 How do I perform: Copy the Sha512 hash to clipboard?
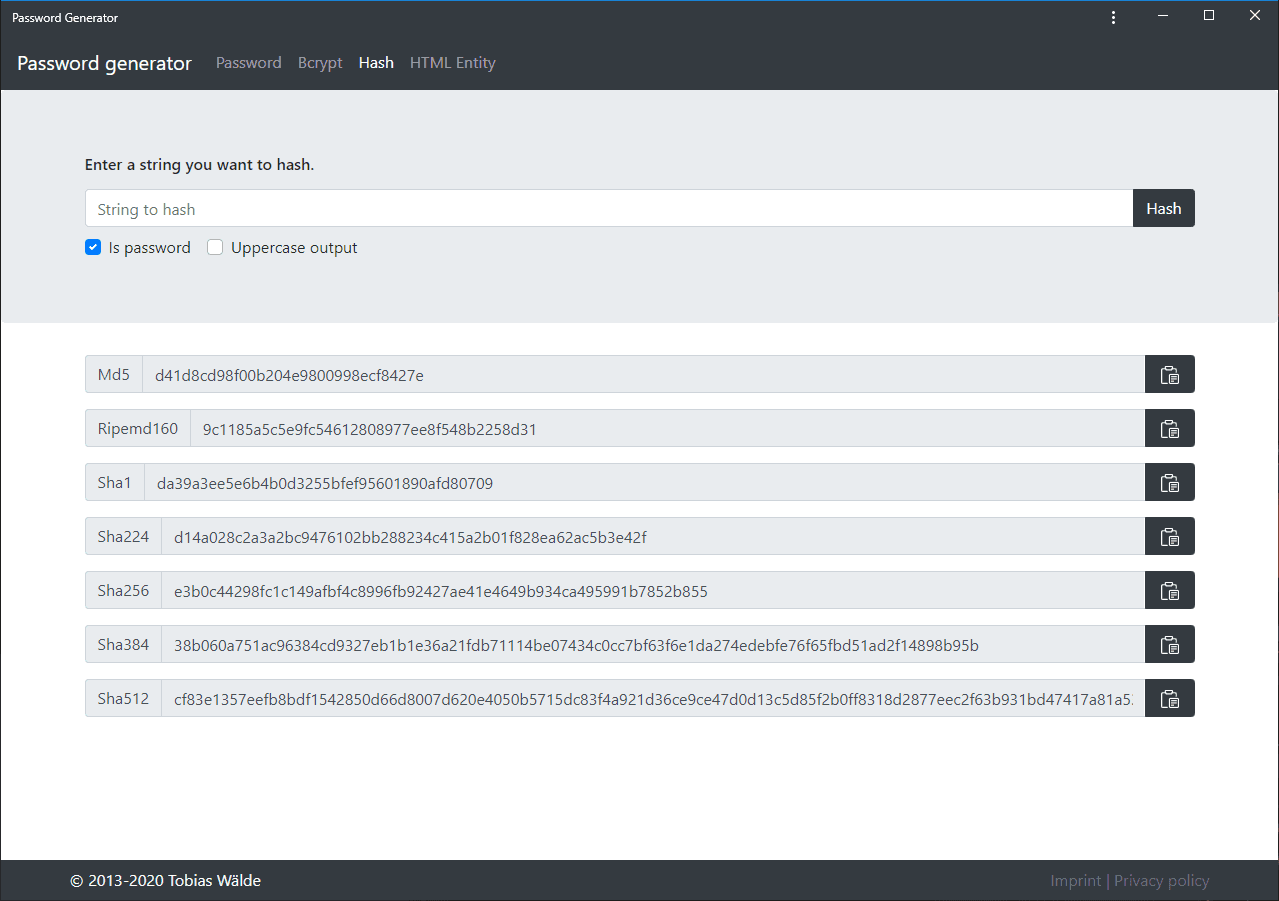[x=1169, y=699]
